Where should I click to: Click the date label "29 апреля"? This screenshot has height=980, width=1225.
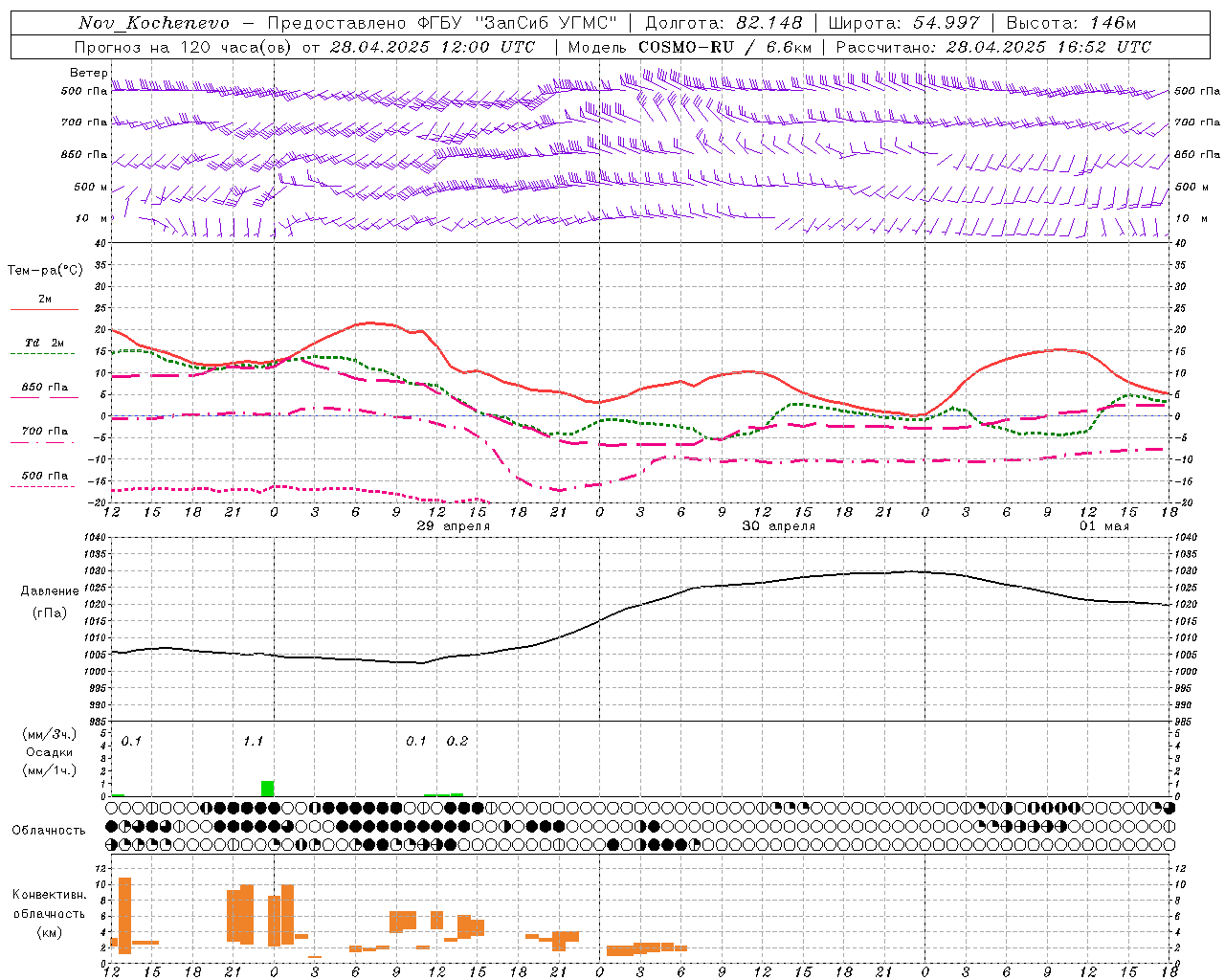pos(454,526)
